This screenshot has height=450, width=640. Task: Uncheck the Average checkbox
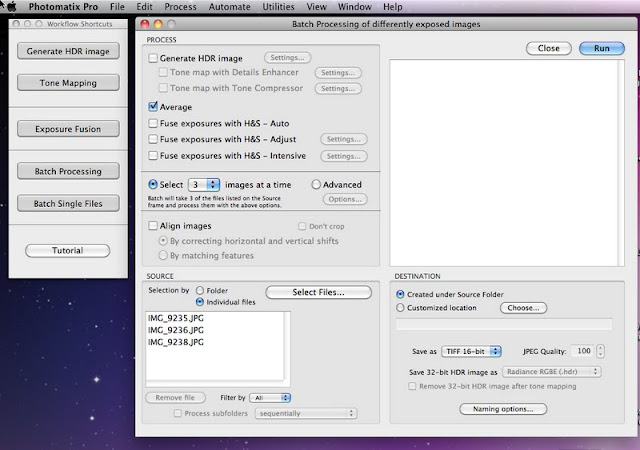(x=153, y=107)
